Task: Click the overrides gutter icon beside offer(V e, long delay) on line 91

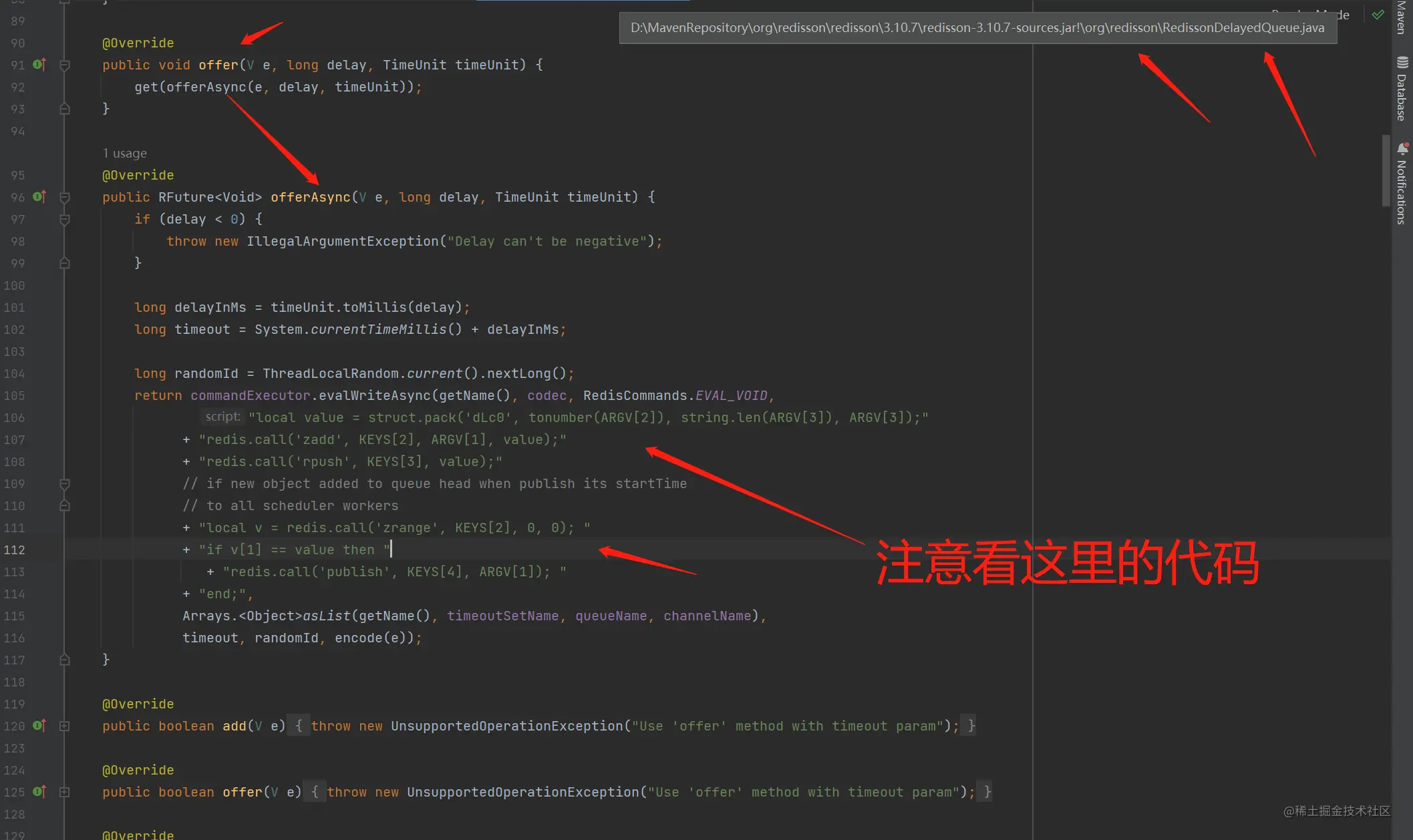Action: coord(39,65)
